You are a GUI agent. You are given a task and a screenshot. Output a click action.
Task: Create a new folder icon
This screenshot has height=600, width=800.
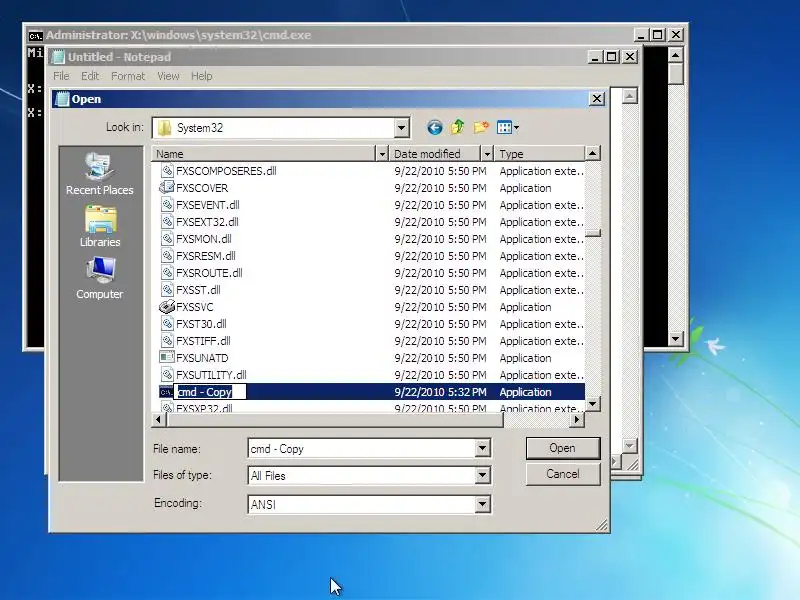(481, 127)
